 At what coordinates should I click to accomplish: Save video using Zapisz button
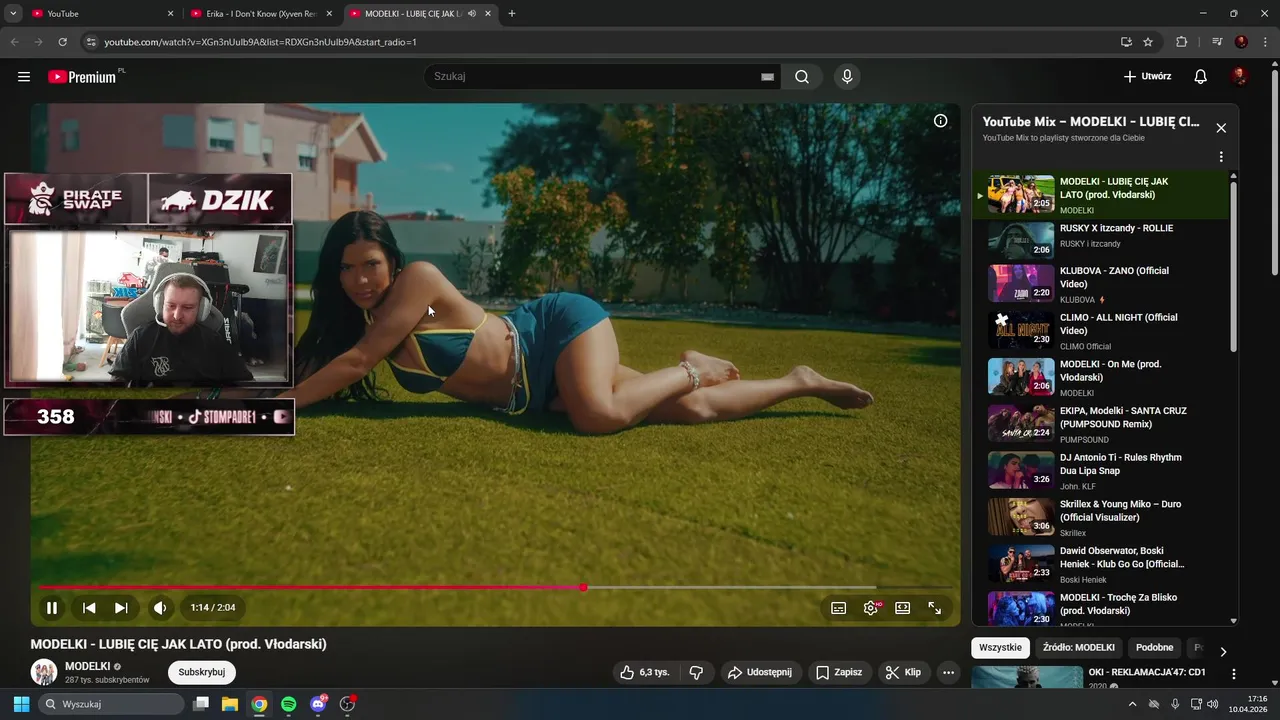[x=839, y=672]
